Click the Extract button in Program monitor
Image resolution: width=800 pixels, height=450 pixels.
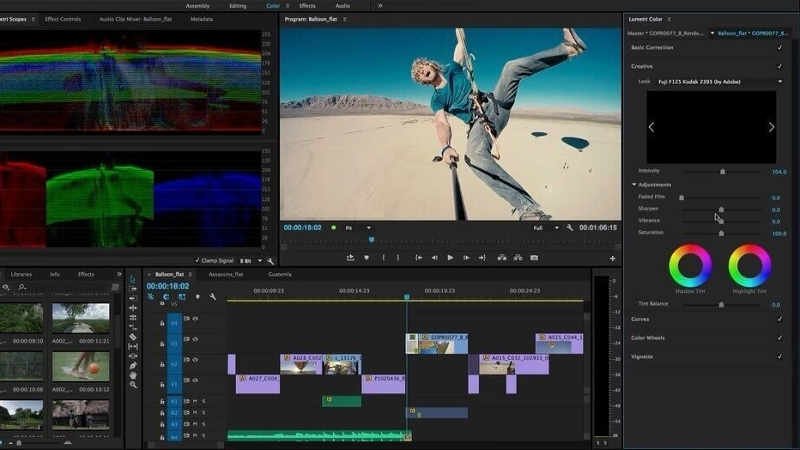[x=518, y=258]
